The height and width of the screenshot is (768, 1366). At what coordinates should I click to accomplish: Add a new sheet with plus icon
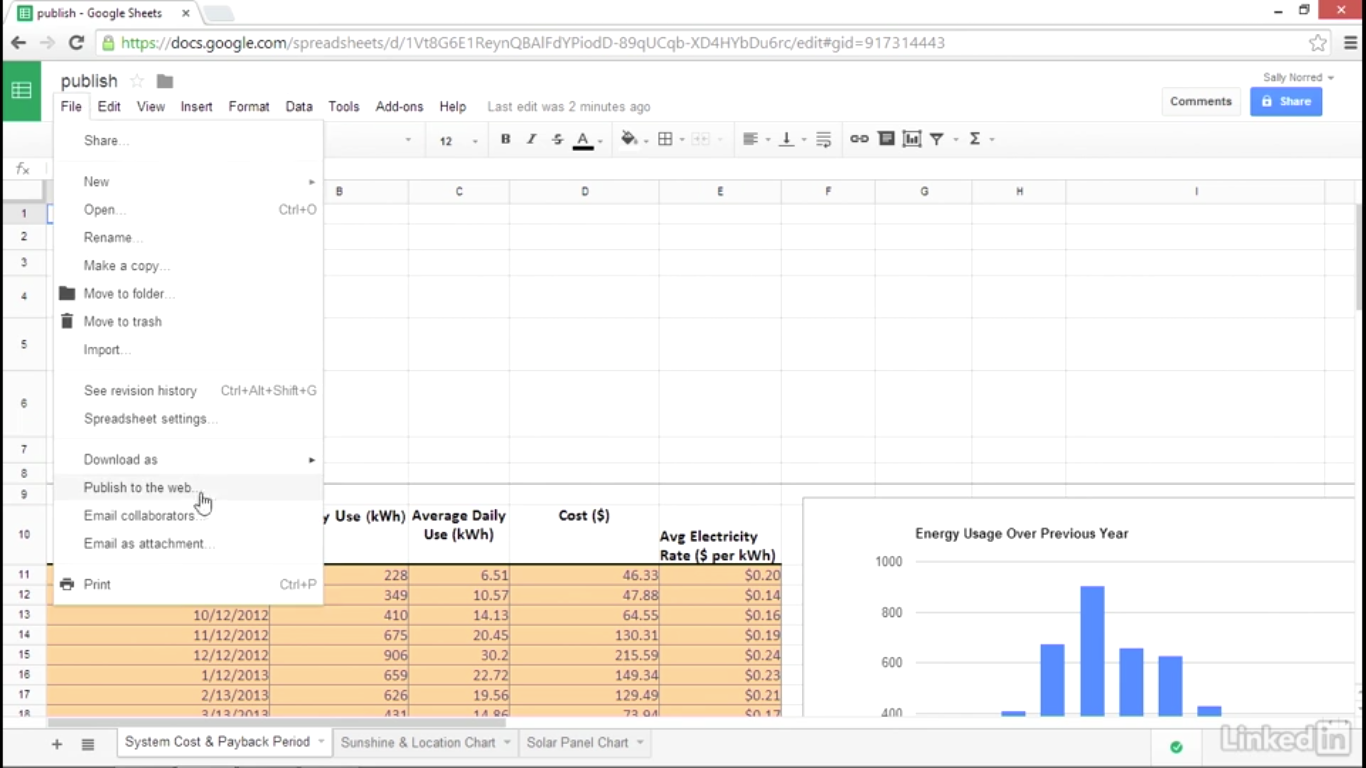click(57, 744)
